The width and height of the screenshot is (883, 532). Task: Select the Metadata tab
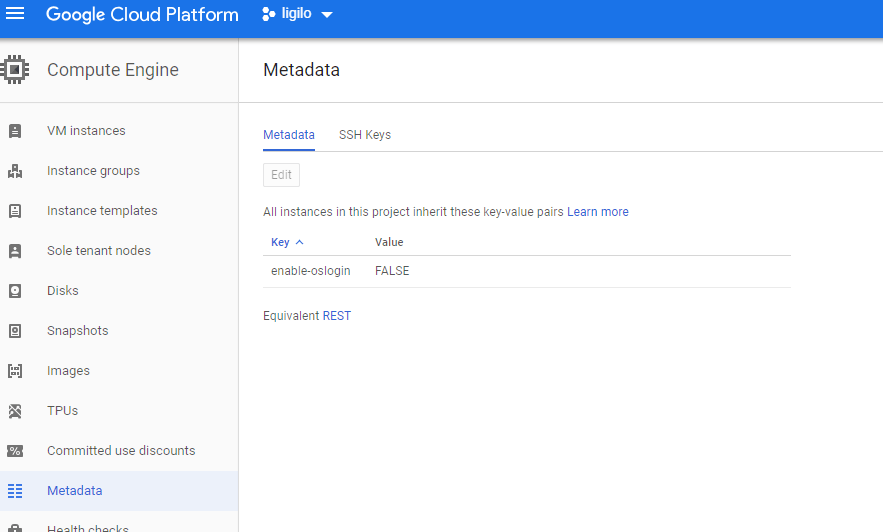tap(289, 135)
